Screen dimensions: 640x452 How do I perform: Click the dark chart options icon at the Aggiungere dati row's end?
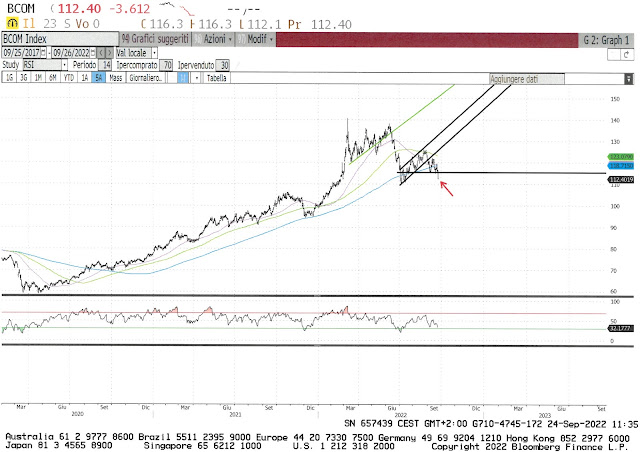click(x=629, y=79)
